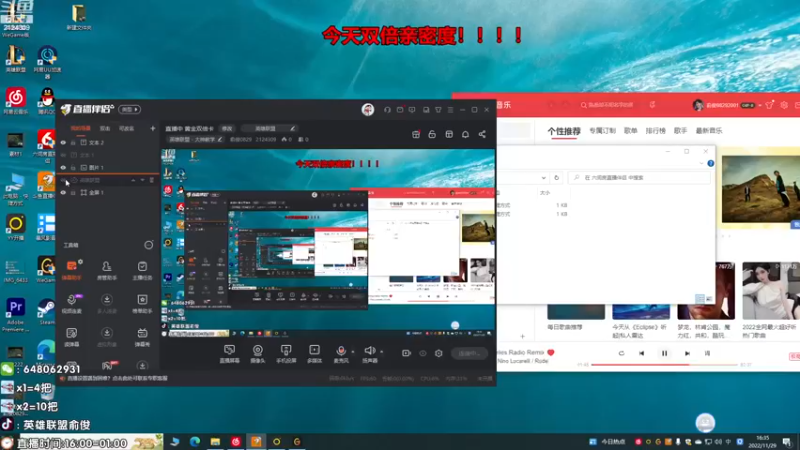
Task: Open headset support icon in 直播伴侣 title bar
Action: click(387, 110)
